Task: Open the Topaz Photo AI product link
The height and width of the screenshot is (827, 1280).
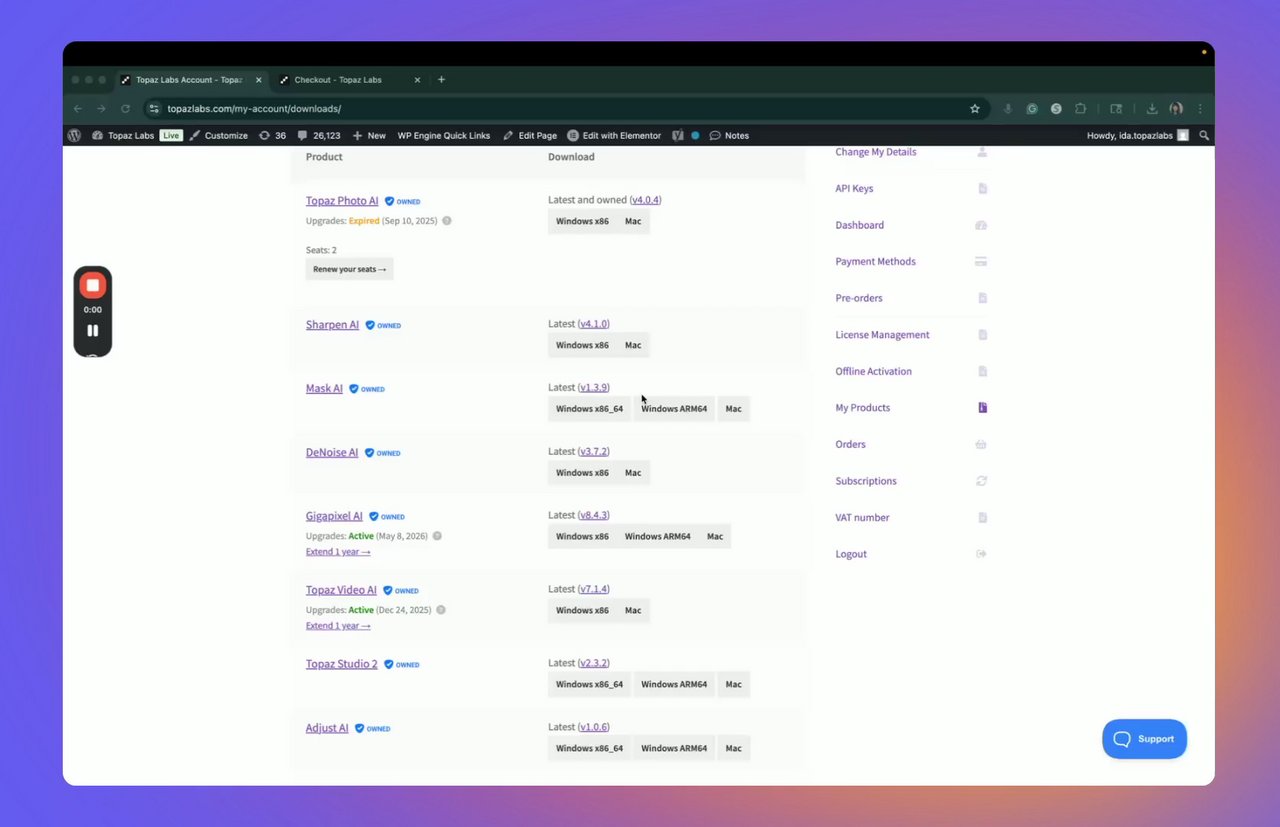Action: click(342, 201)
